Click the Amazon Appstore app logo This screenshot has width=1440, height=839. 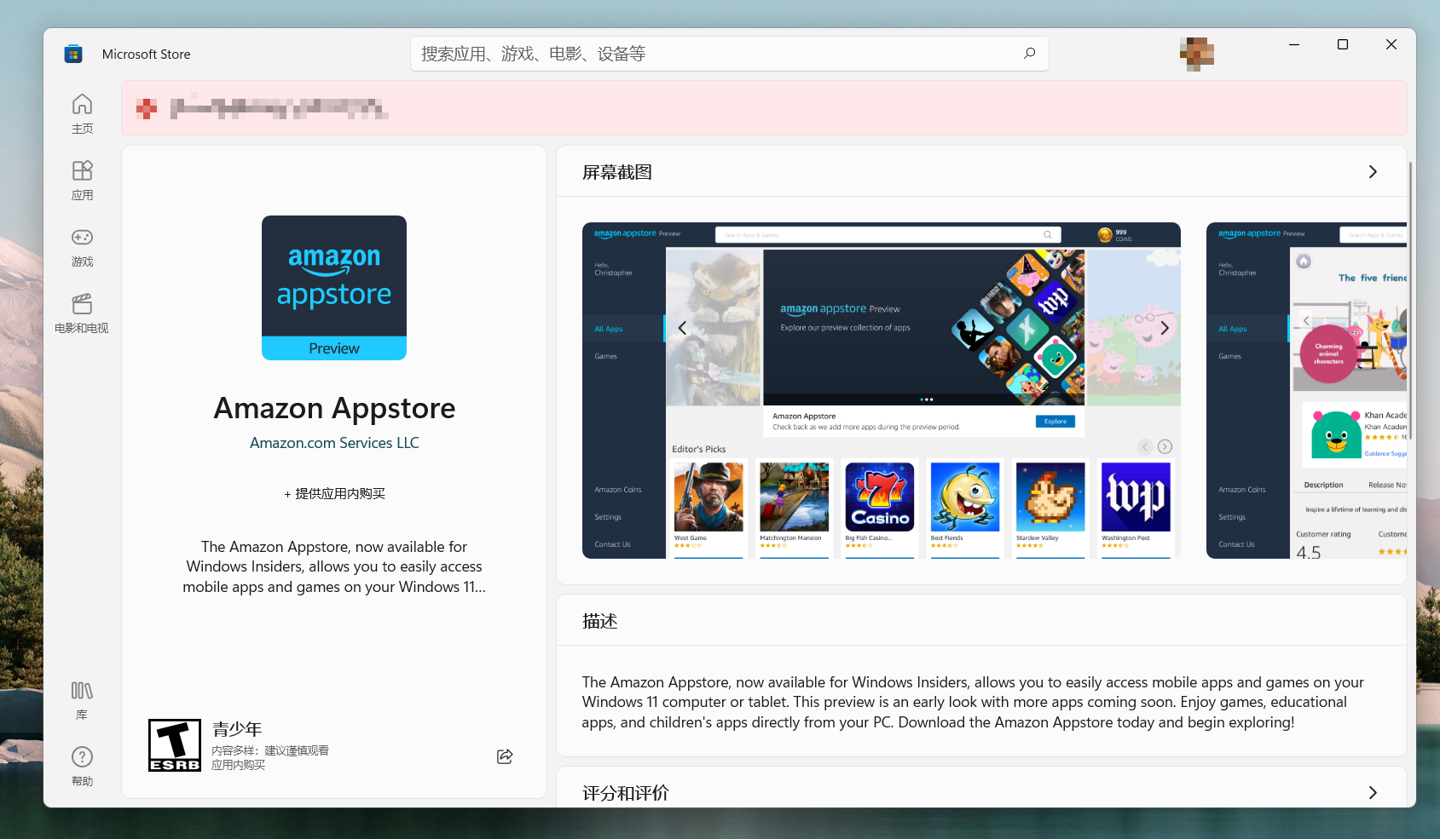[334, 287]
